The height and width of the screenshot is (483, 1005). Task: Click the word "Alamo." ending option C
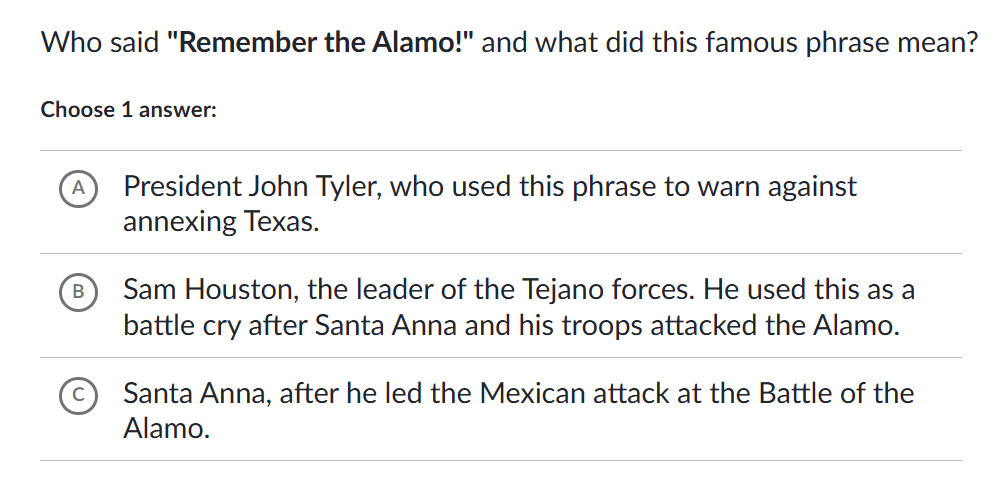167,428
